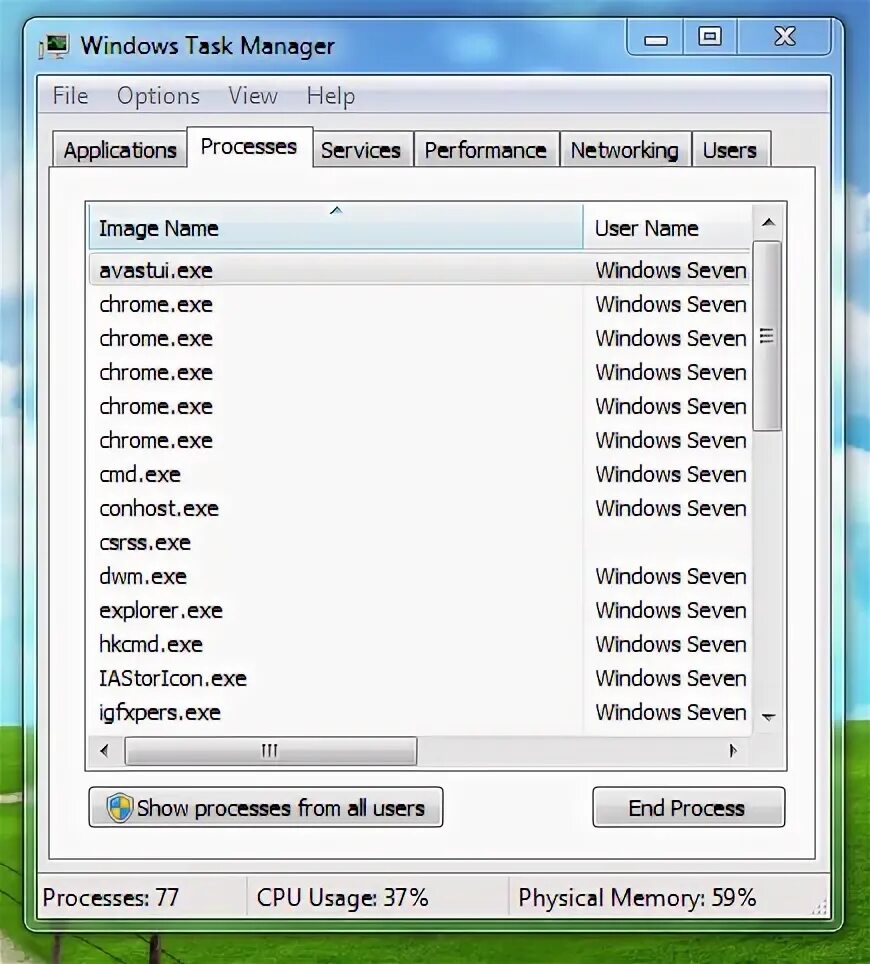Open the Options menu
Viewport: 870px width, 964px height.
tap(159, 96)
